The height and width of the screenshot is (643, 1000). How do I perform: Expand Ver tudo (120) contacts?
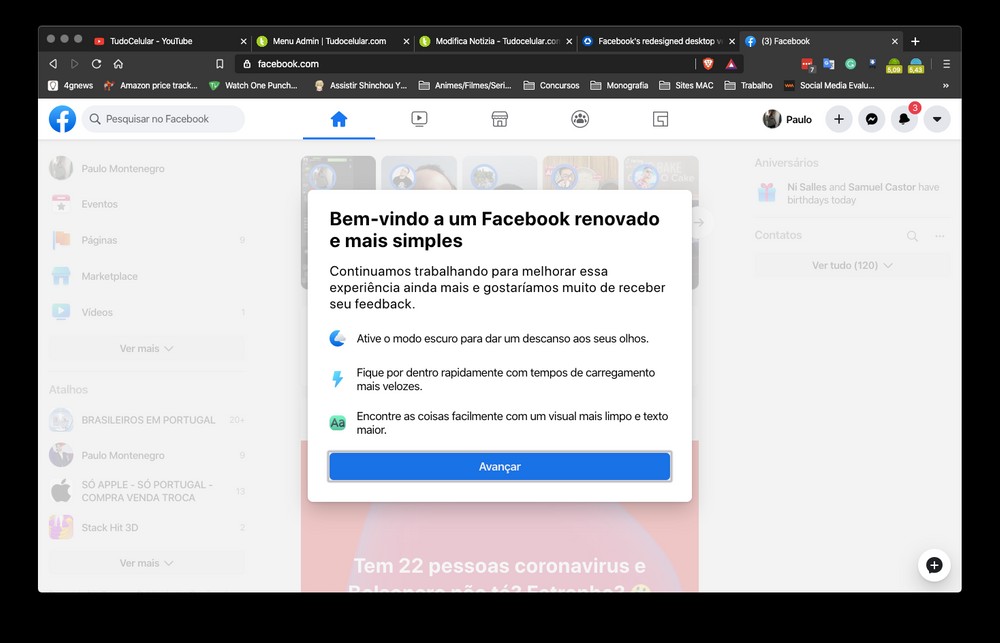coord(852,265)
